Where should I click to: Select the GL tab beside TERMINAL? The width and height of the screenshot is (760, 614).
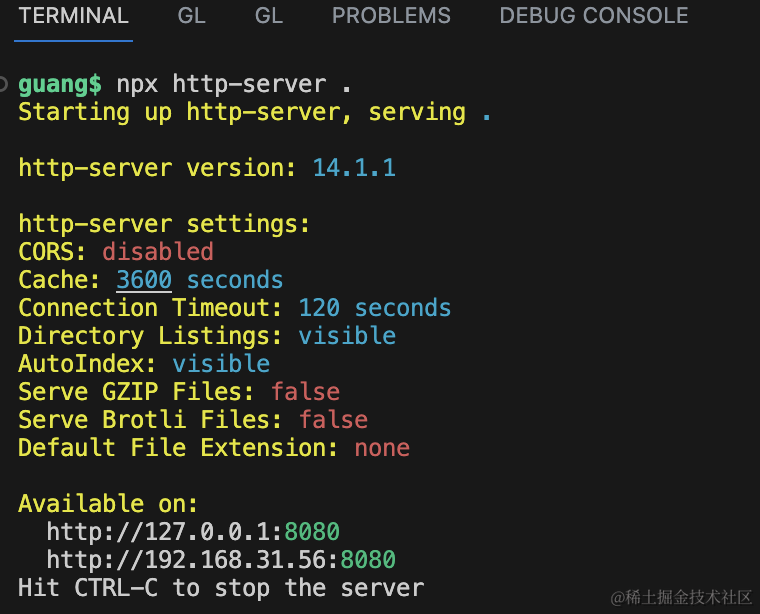click(192, 16)
